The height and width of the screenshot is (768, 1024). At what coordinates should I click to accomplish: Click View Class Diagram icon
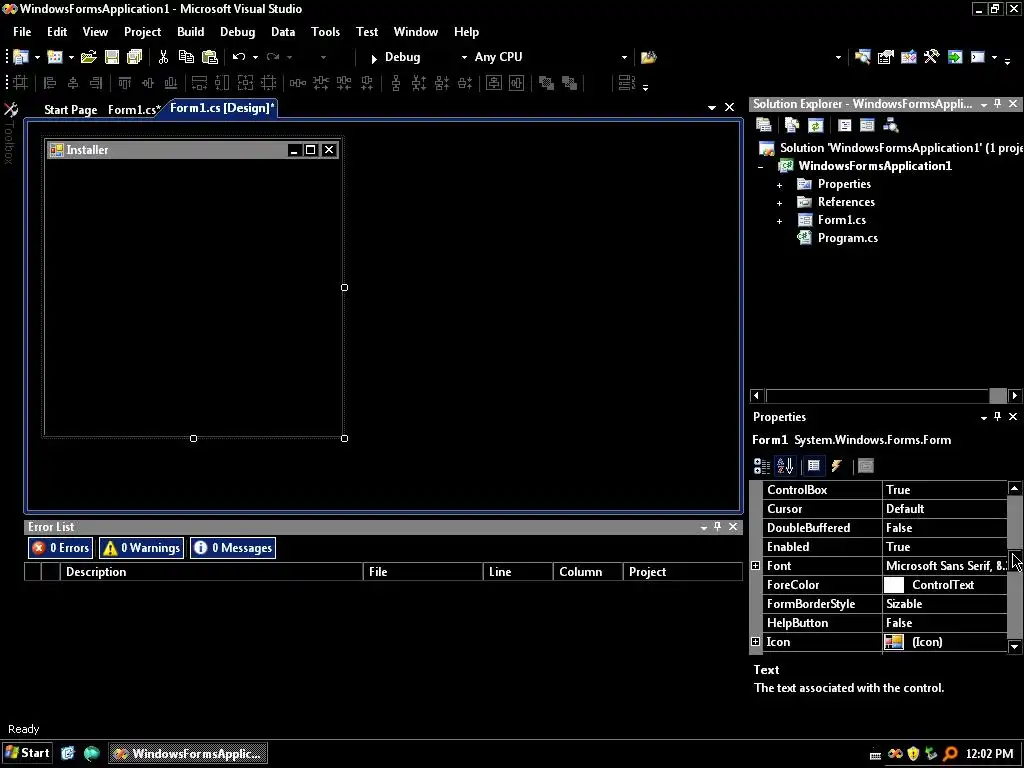coord(890,125)
